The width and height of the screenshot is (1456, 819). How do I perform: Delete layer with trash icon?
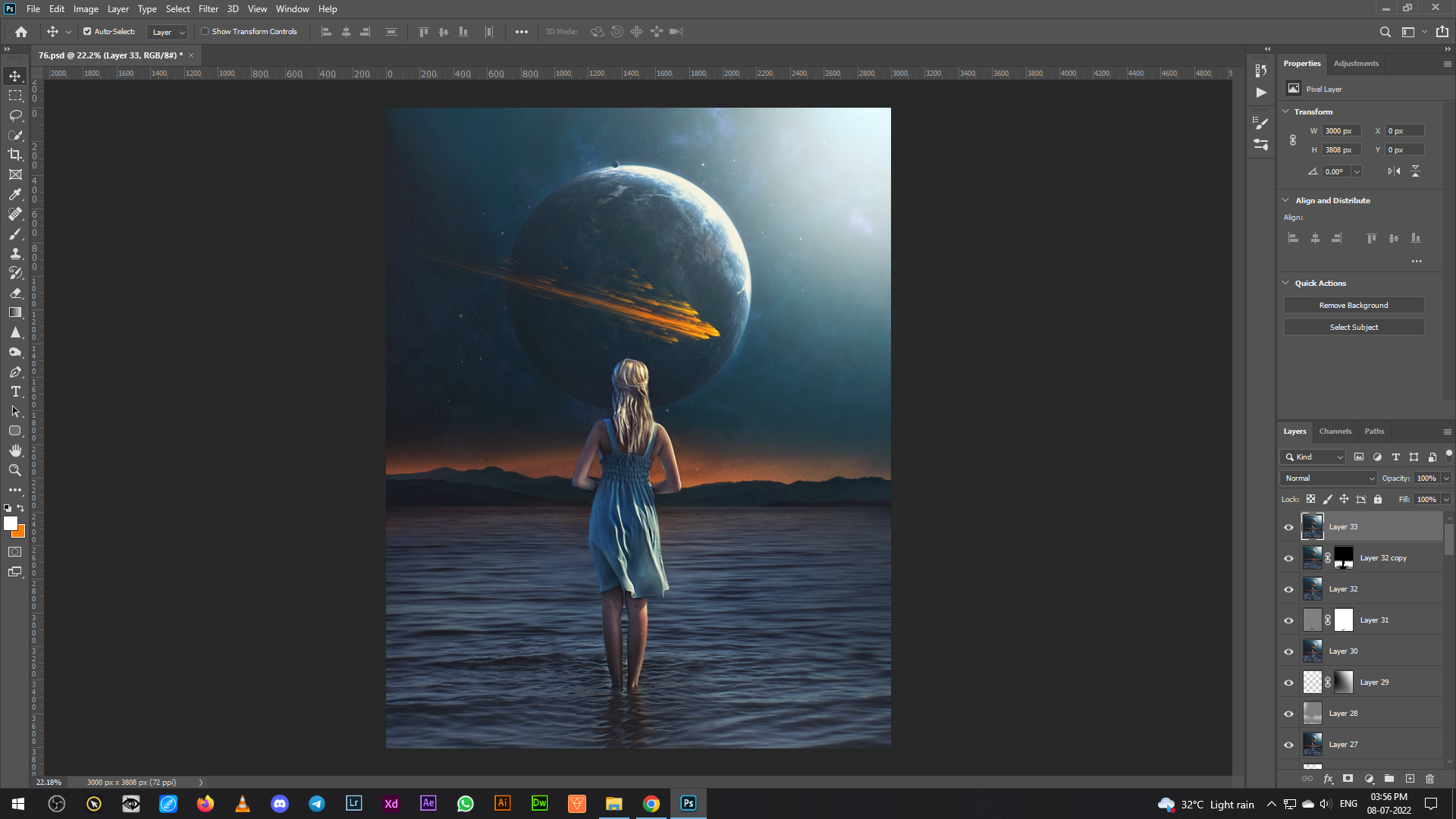(x=1429, y=779)
